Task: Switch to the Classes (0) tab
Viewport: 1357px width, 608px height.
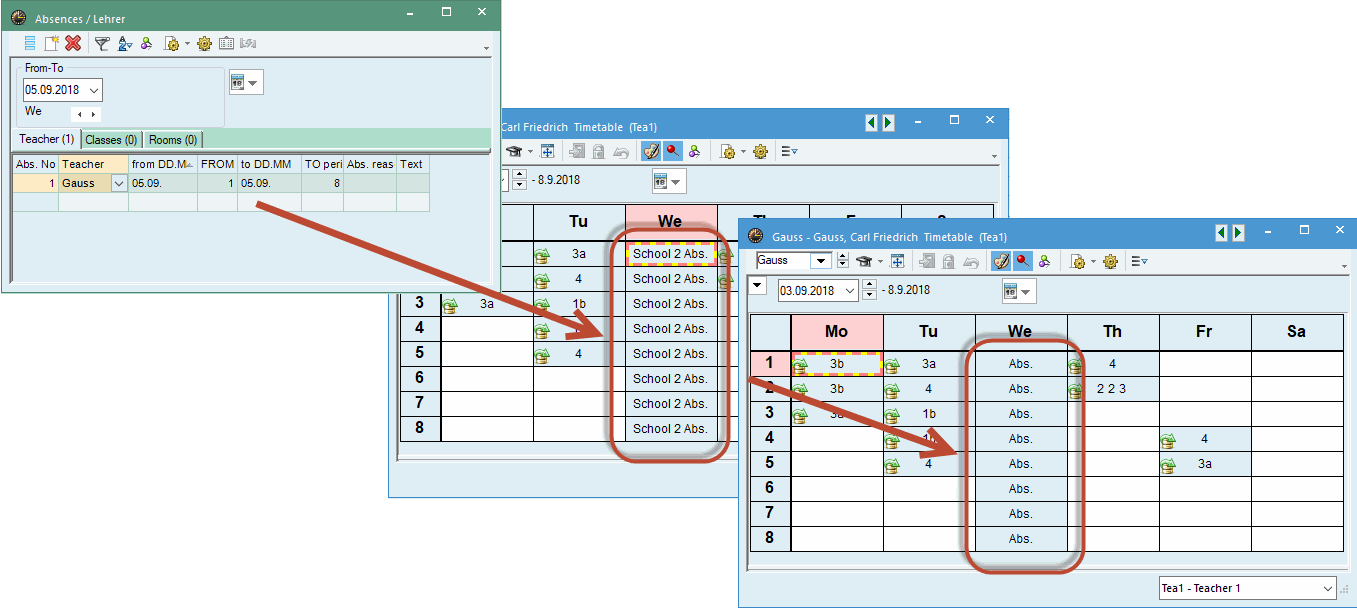Action: tap(111, 140)
